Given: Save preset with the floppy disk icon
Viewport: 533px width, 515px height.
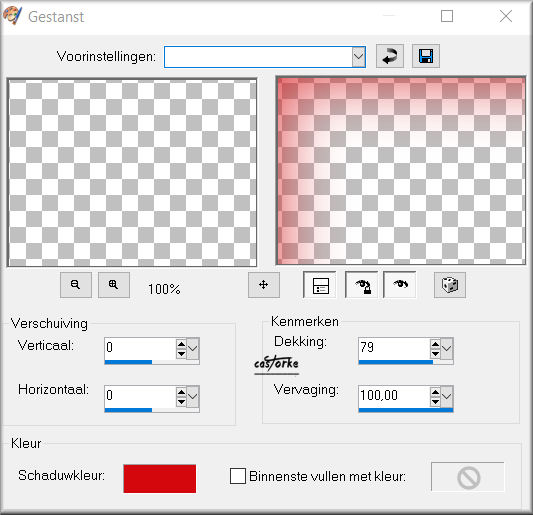Looking at the screenshot, I should 426,56.
